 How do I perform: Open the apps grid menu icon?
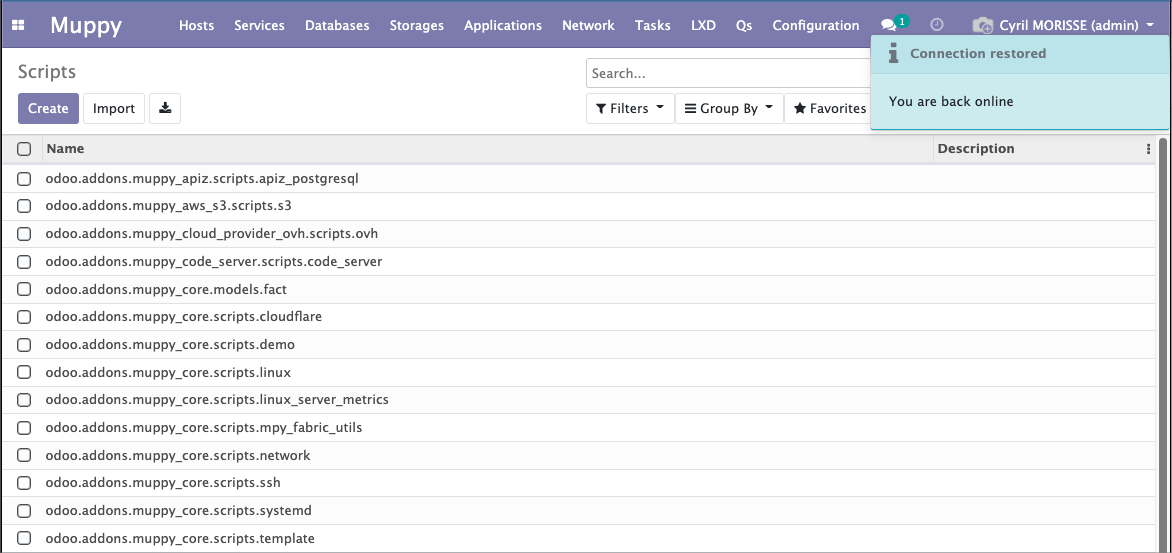(x=19, y=25)
